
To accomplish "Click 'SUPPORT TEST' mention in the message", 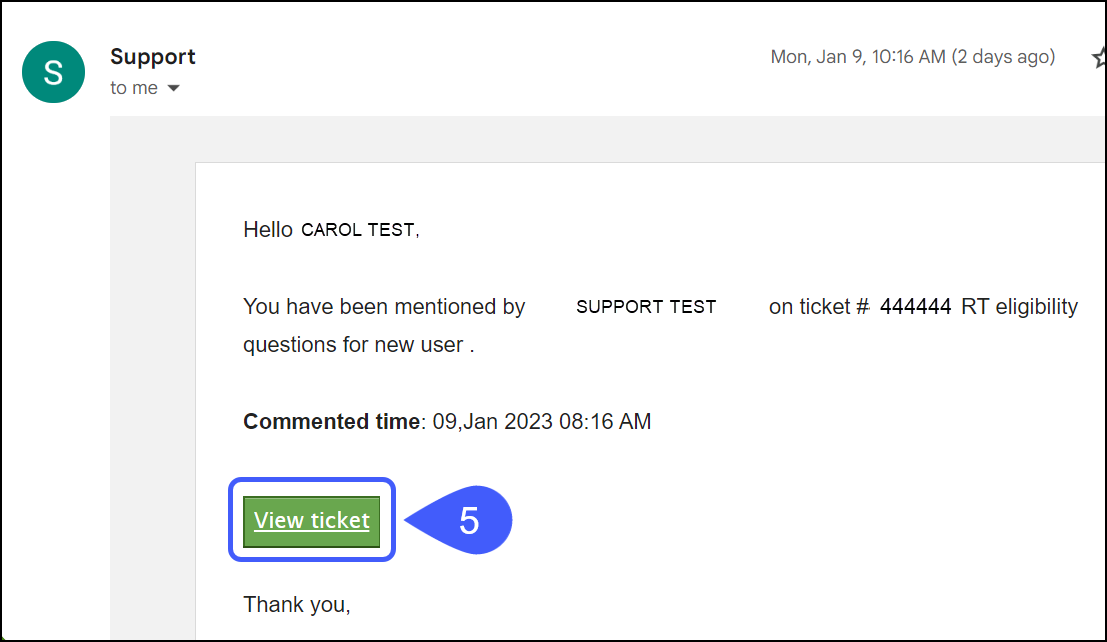I will (646, 306).
